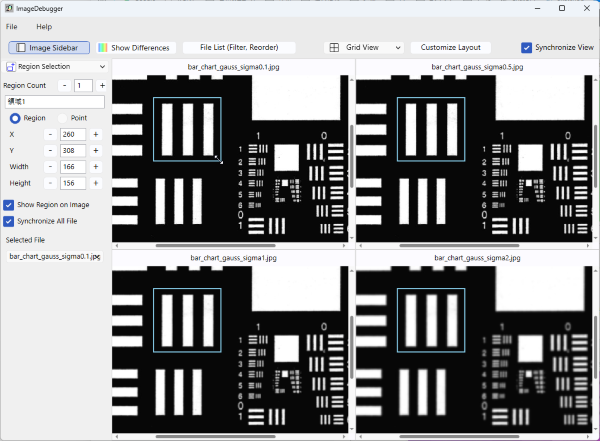Decrease the Height value
The image size is (600, 441).
[x=50, y=184]
